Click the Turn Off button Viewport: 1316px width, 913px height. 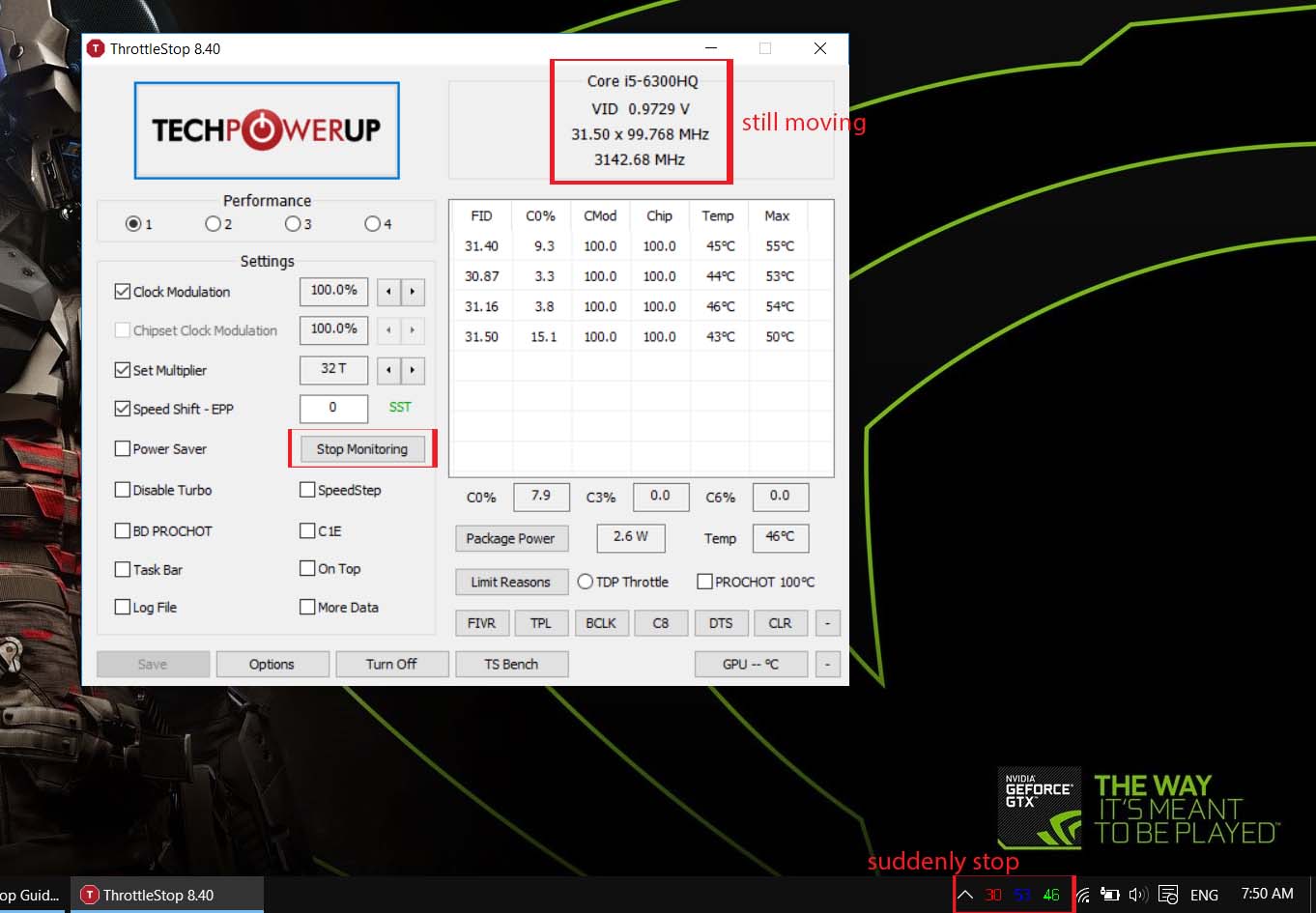[x=391, y=664]
